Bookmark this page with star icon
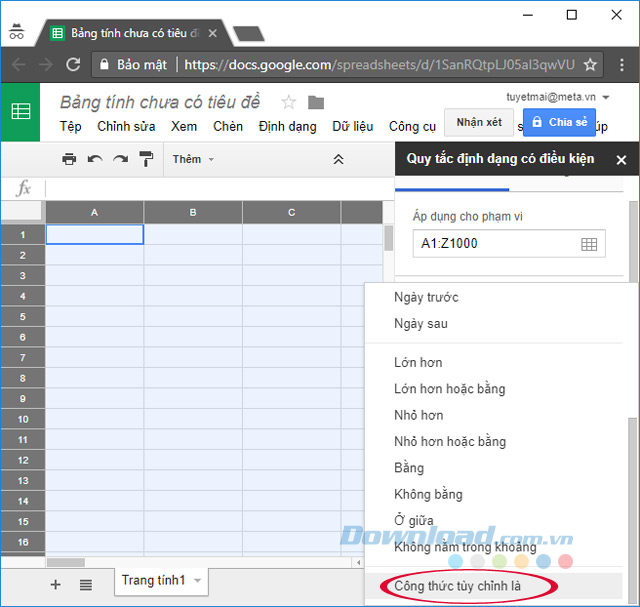640x607 pixels. click(x=590, y=64)
